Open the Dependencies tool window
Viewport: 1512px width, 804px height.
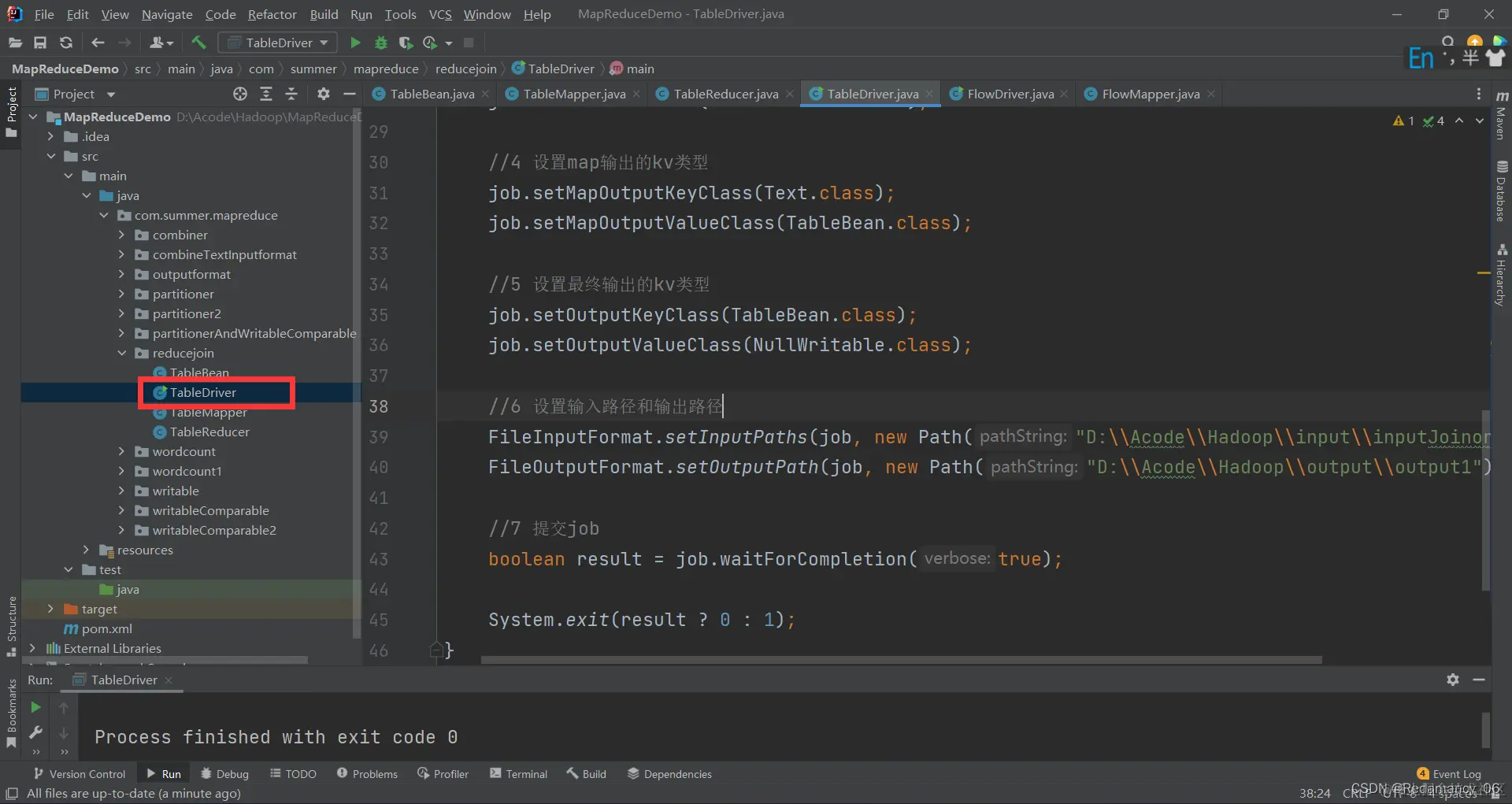coord(669,774)
